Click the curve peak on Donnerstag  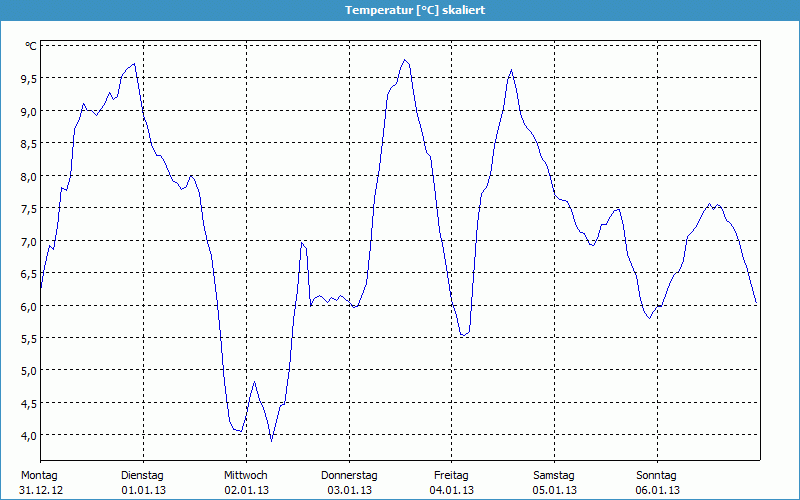click(405, 60)
